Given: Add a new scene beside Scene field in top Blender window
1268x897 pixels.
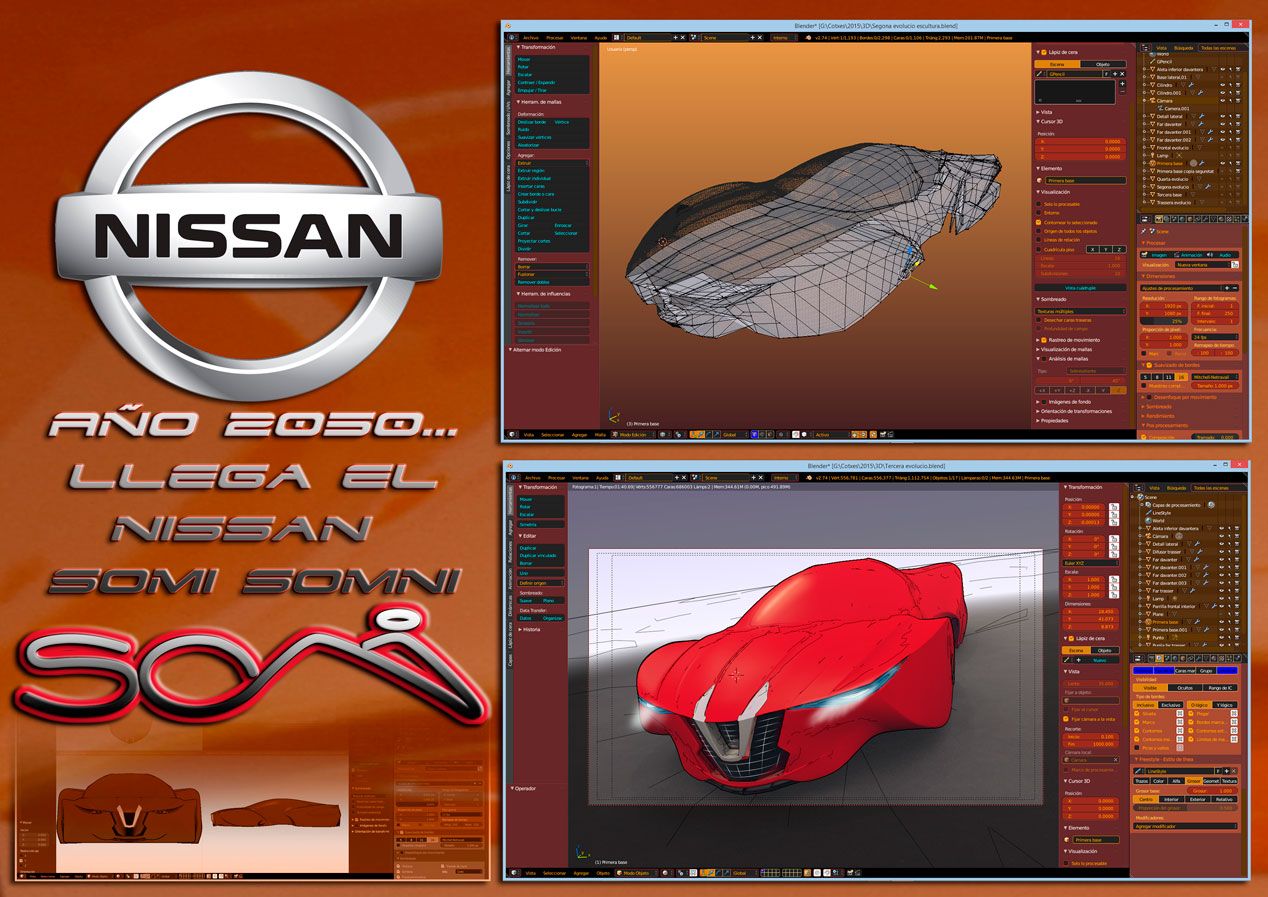Looking at the screenshot, I should click(x=750, y=37).
